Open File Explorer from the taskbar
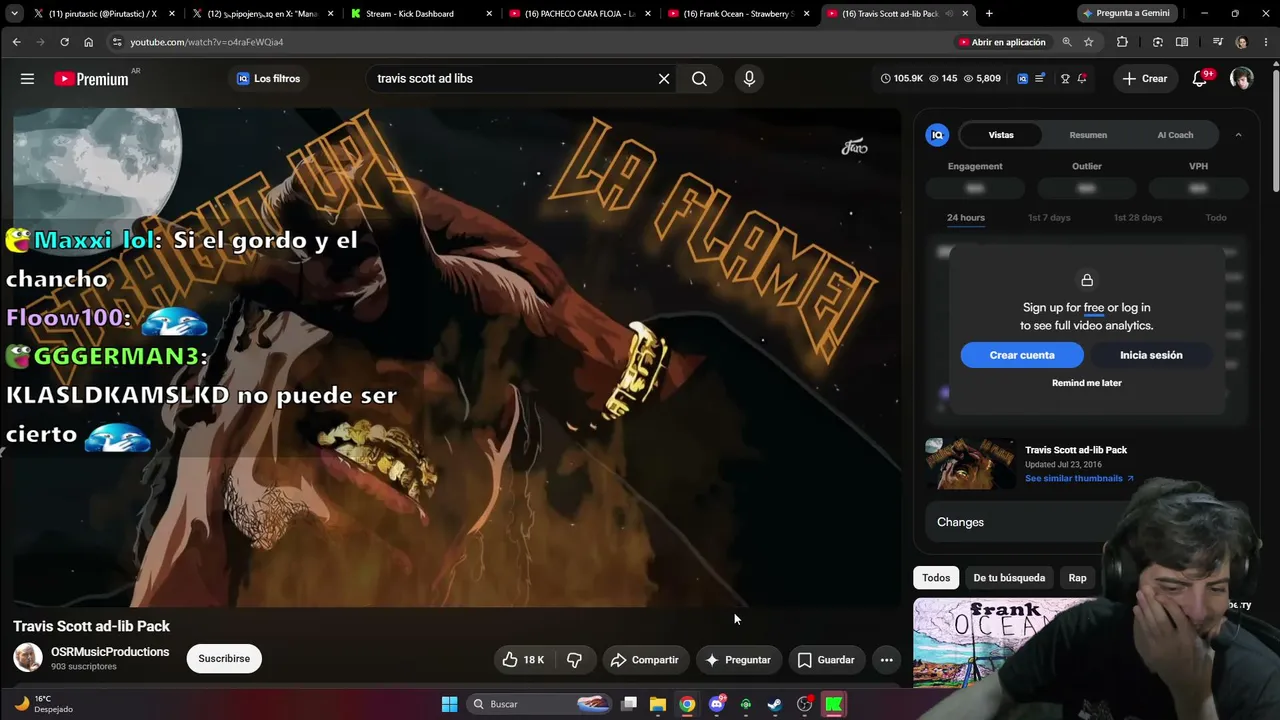The image size is (1280, 720). tap(657, 704)
